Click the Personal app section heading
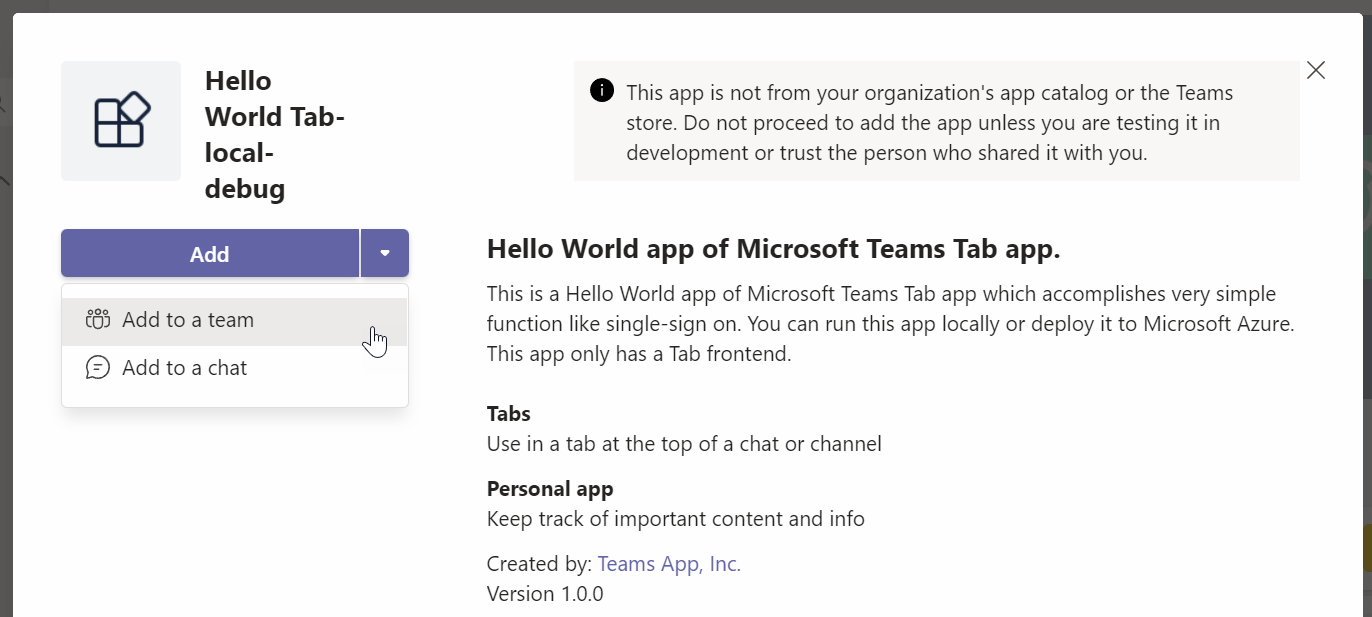The width and height of the screenshot is (1372, 617). (x=550, y=489)
